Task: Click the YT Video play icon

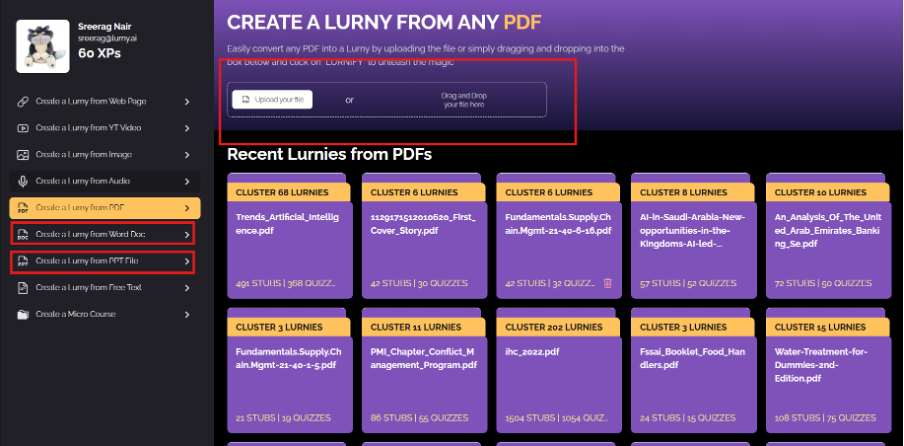Action: click(x=23, y=128)
